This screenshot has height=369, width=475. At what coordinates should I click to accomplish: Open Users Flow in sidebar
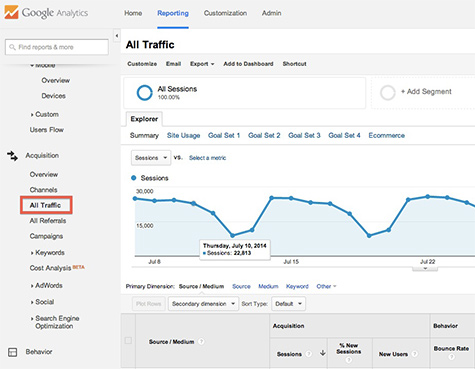tap(46, 130)
